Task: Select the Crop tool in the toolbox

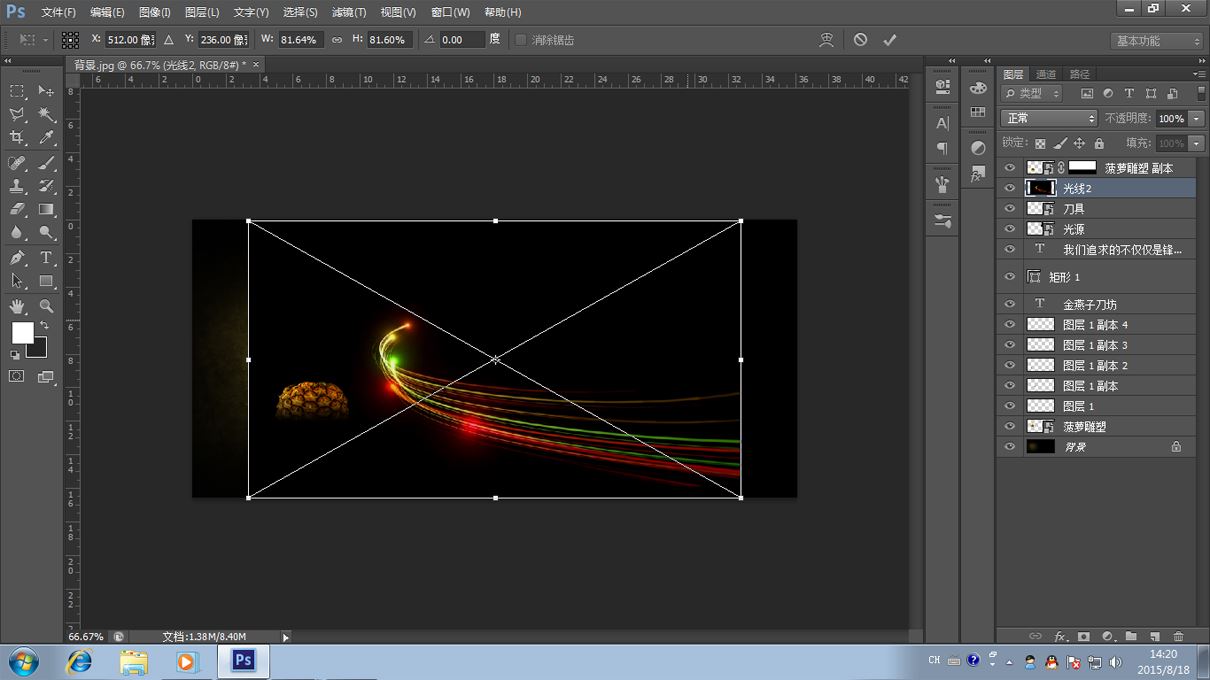Action: 17,138
